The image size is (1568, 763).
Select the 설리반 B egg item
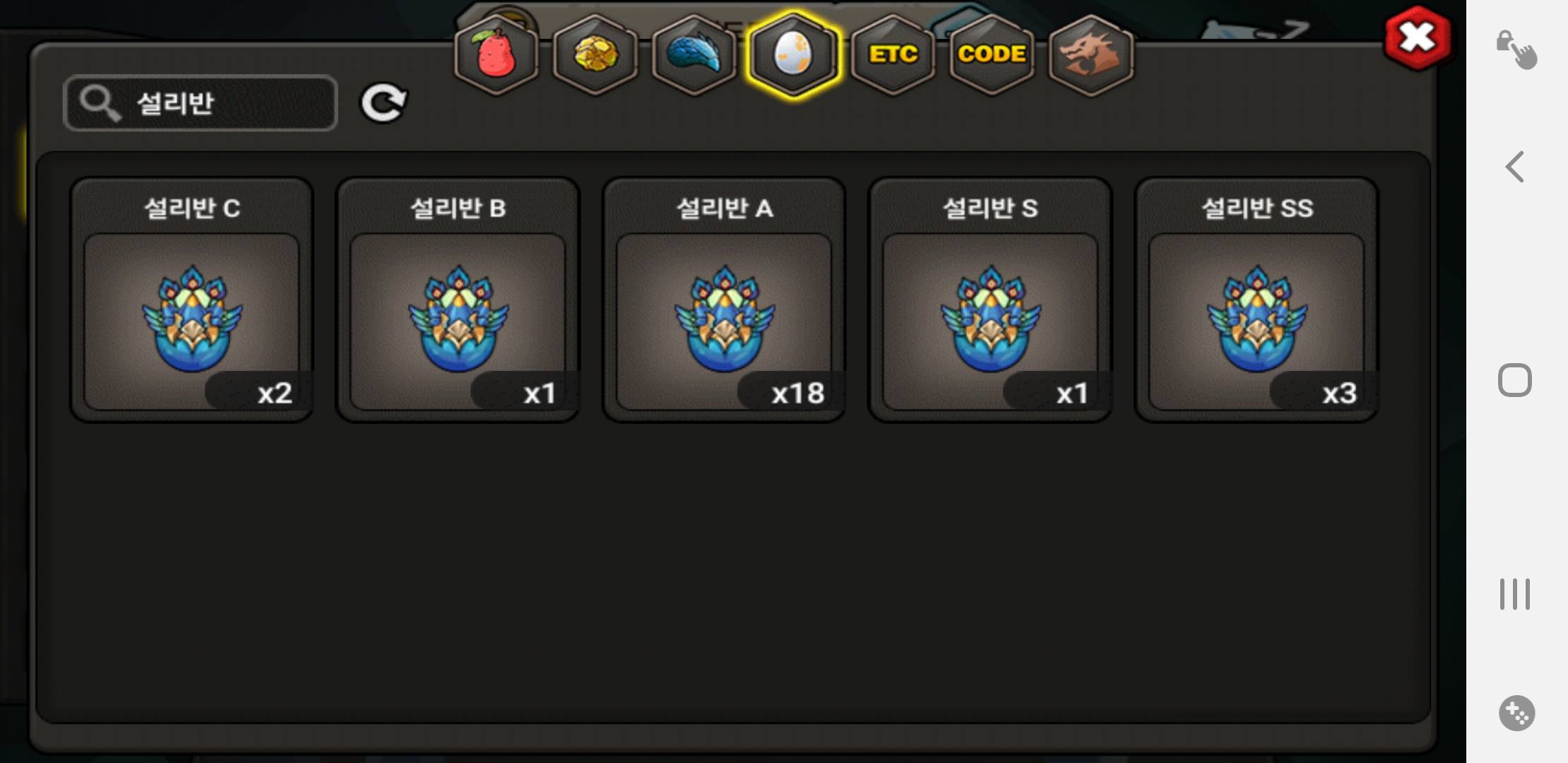coord(458,300)
